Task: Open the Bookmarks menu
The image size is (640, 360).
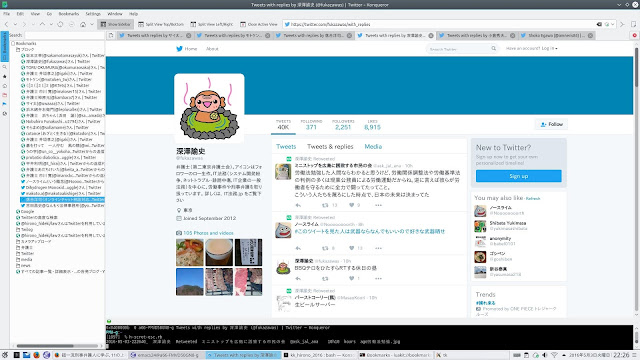Action: point(69,14)
